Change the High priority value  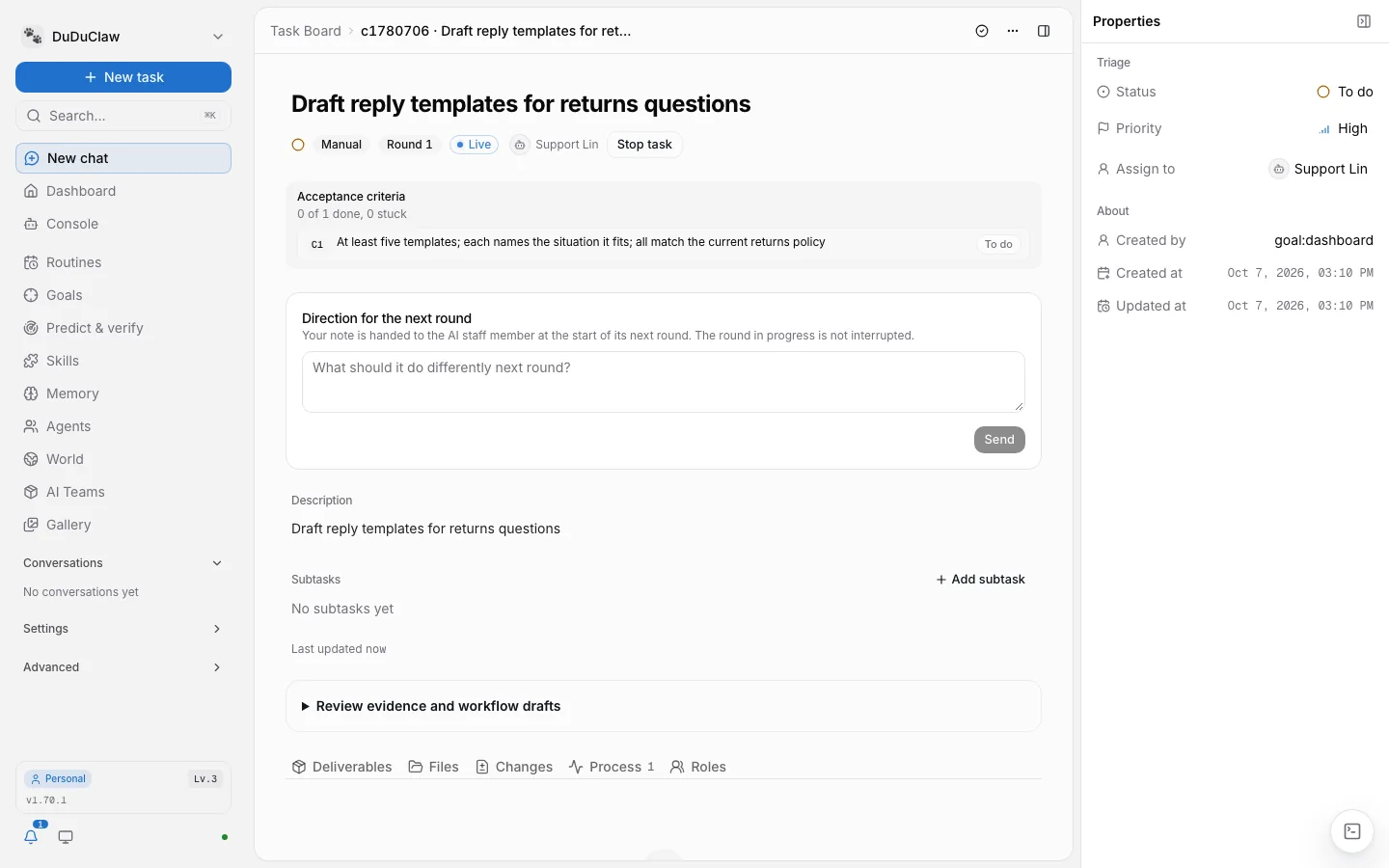pos(1343,128)
